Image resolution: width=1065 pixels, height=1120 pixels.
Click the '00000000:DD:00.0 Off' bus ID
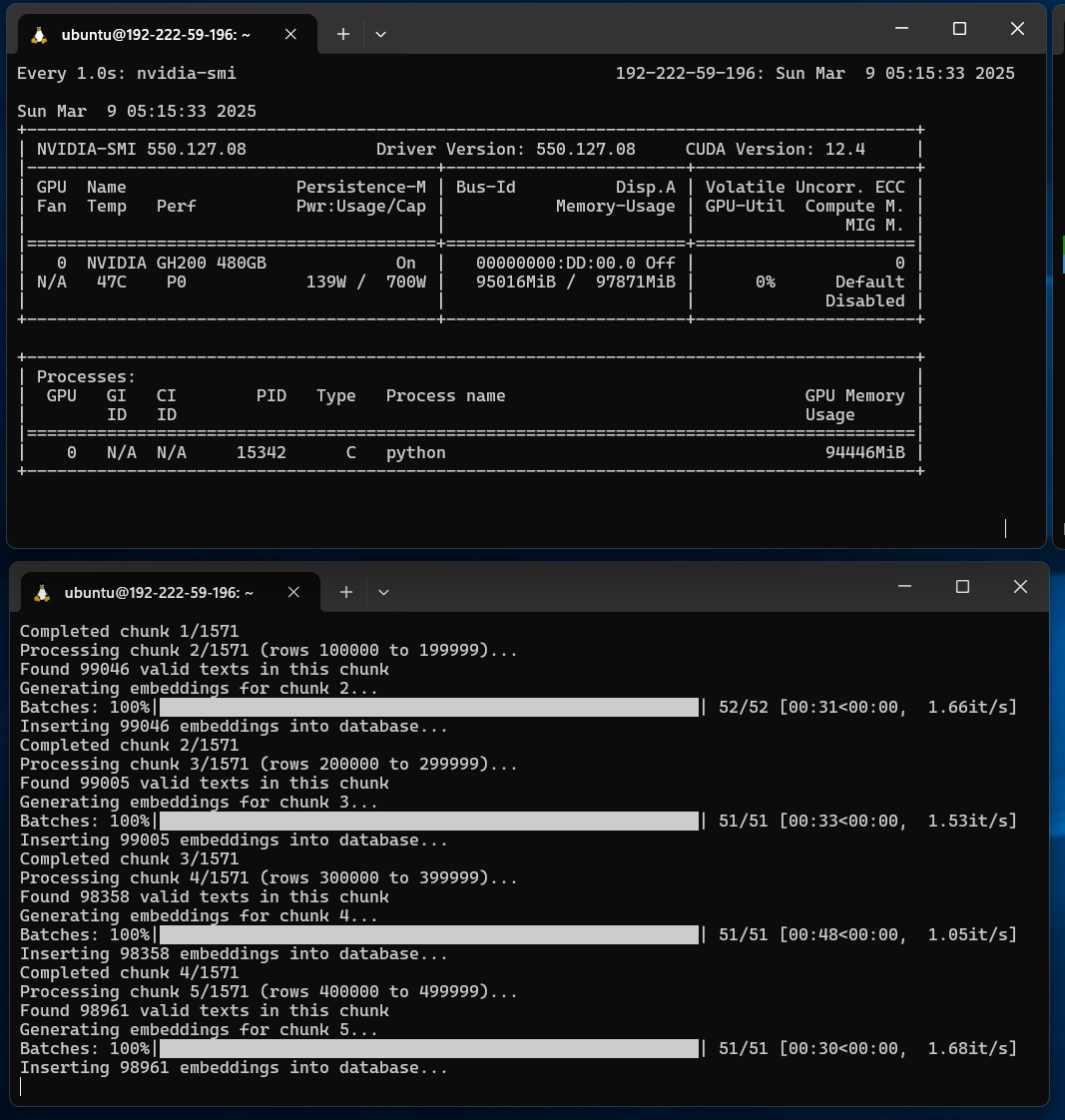[576, 263]
